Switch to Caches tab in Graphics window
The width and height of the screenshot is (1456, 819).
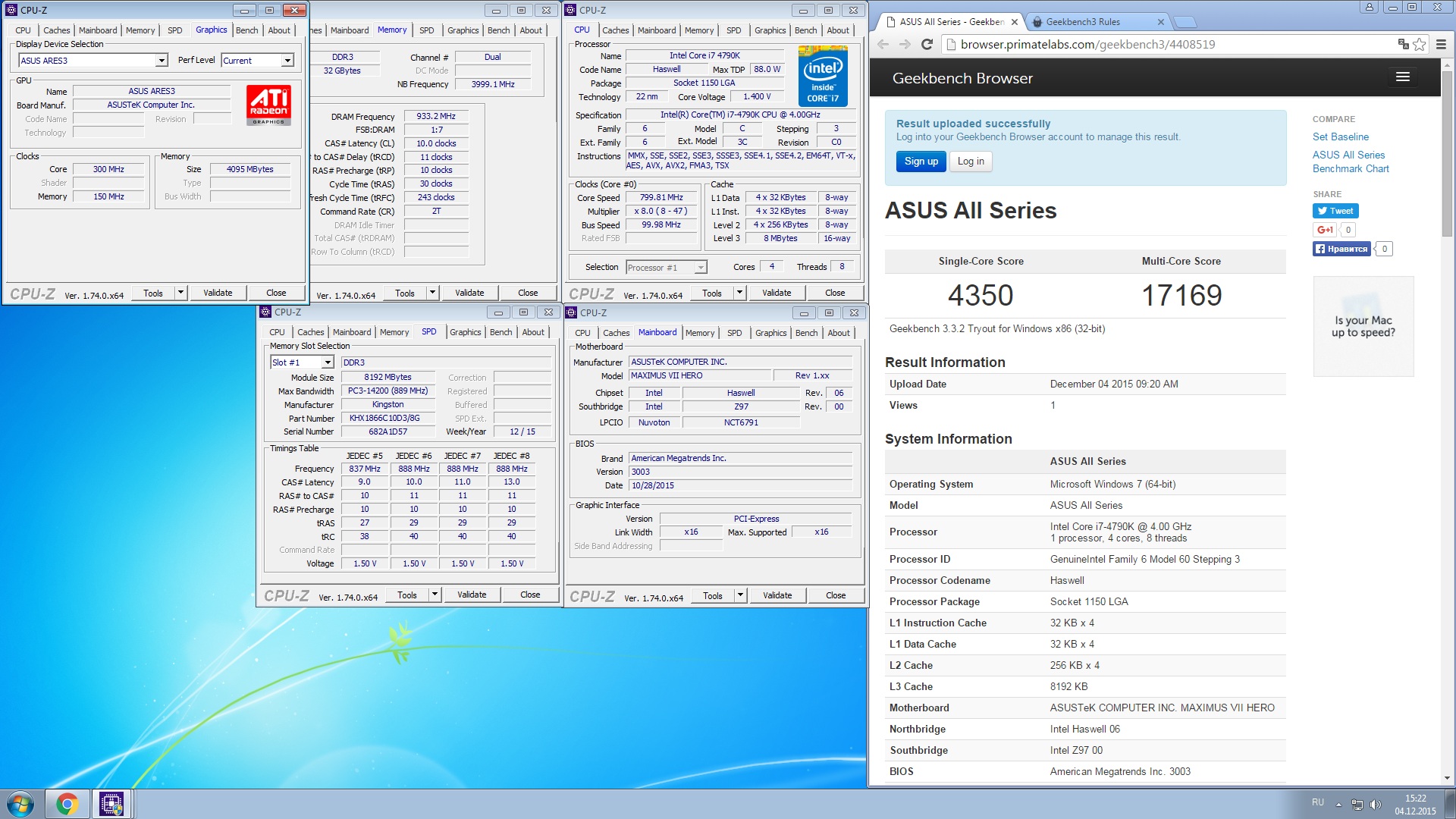point(56,30)
